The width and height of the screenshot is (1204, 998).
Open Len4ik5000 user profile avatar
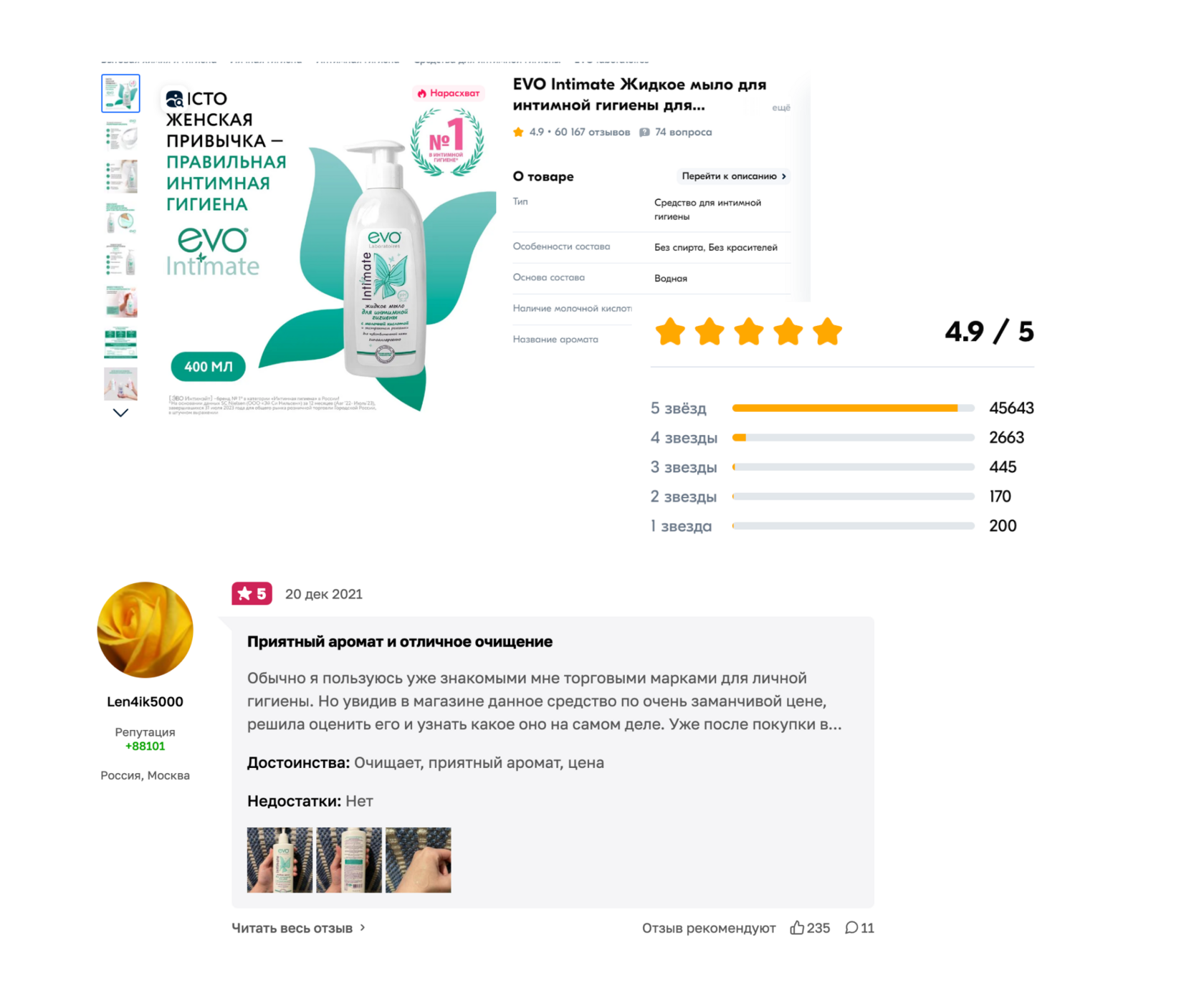click(145, 630)
